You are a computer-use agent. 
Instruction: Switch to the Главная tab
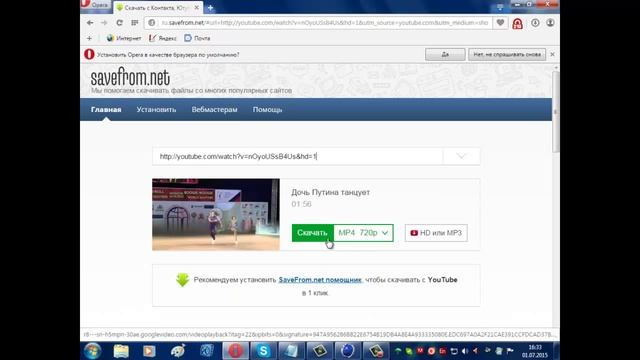point(106,109)
